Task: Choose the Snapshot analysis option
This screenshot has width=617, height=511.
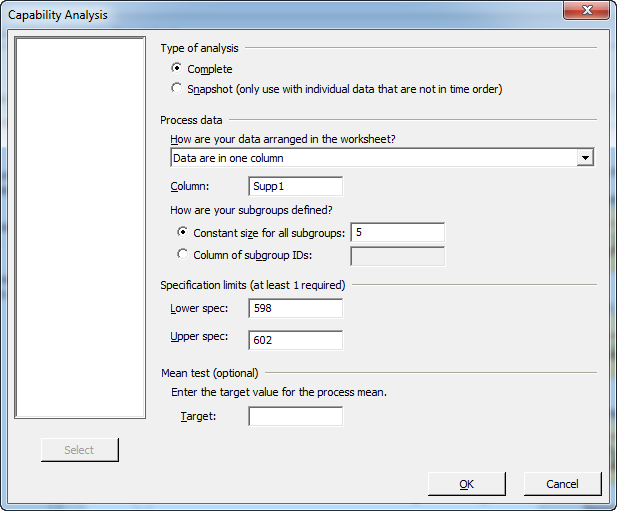Action: coord(177,88)
